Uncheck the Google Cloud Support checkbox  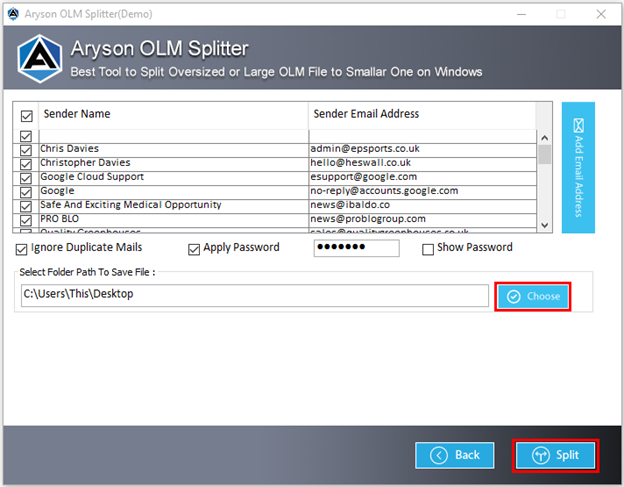(26, 178)
